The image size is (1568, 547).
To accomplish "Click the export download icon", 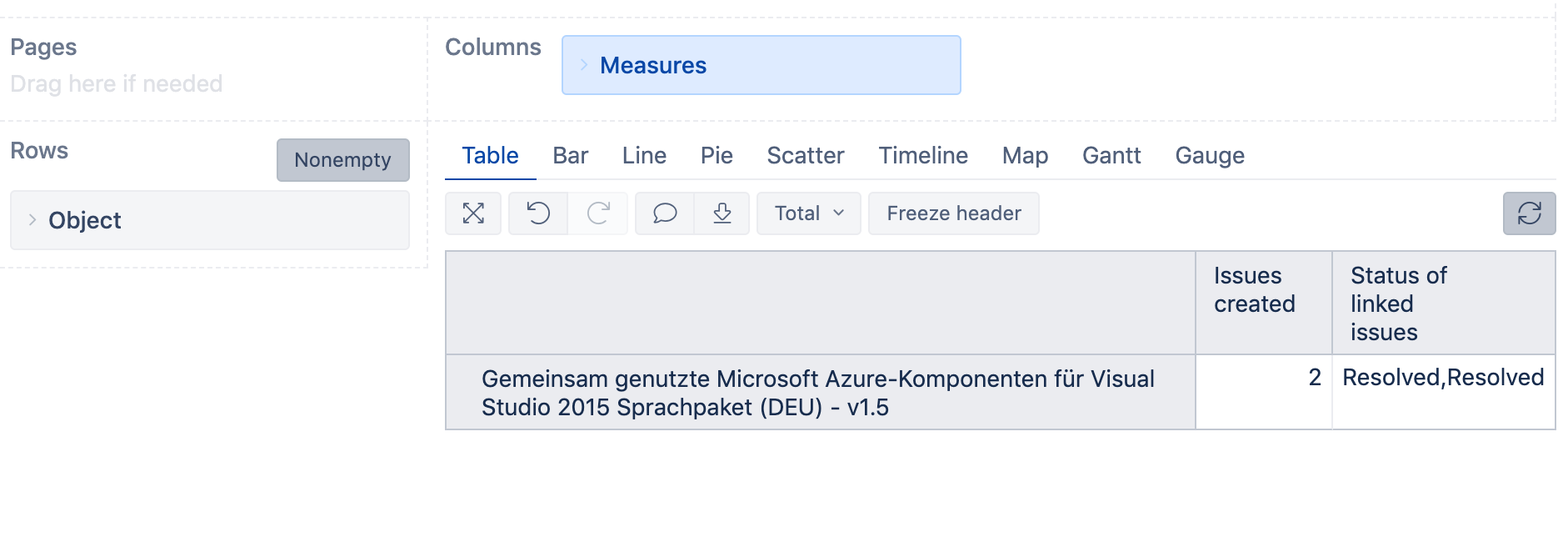I will coord(722,213).
